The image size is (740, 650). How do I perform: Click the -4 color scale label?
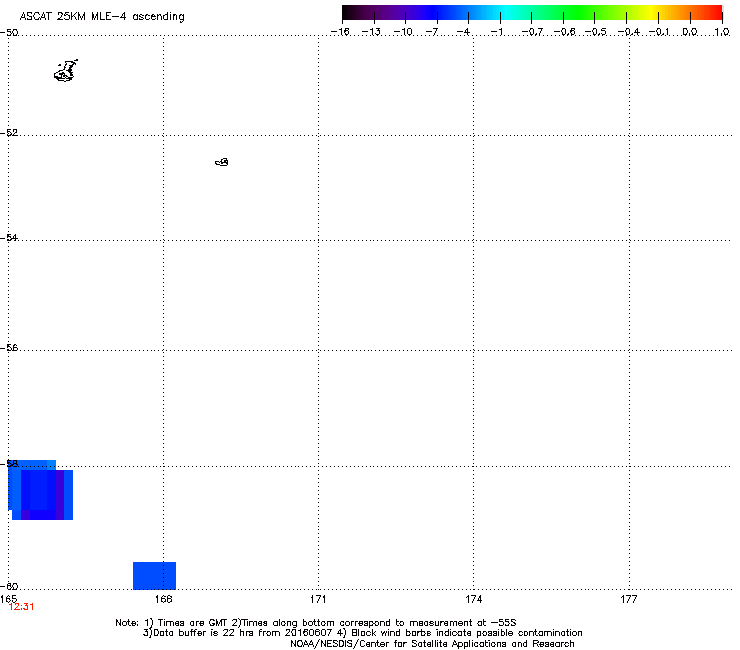tap(463, 32)
